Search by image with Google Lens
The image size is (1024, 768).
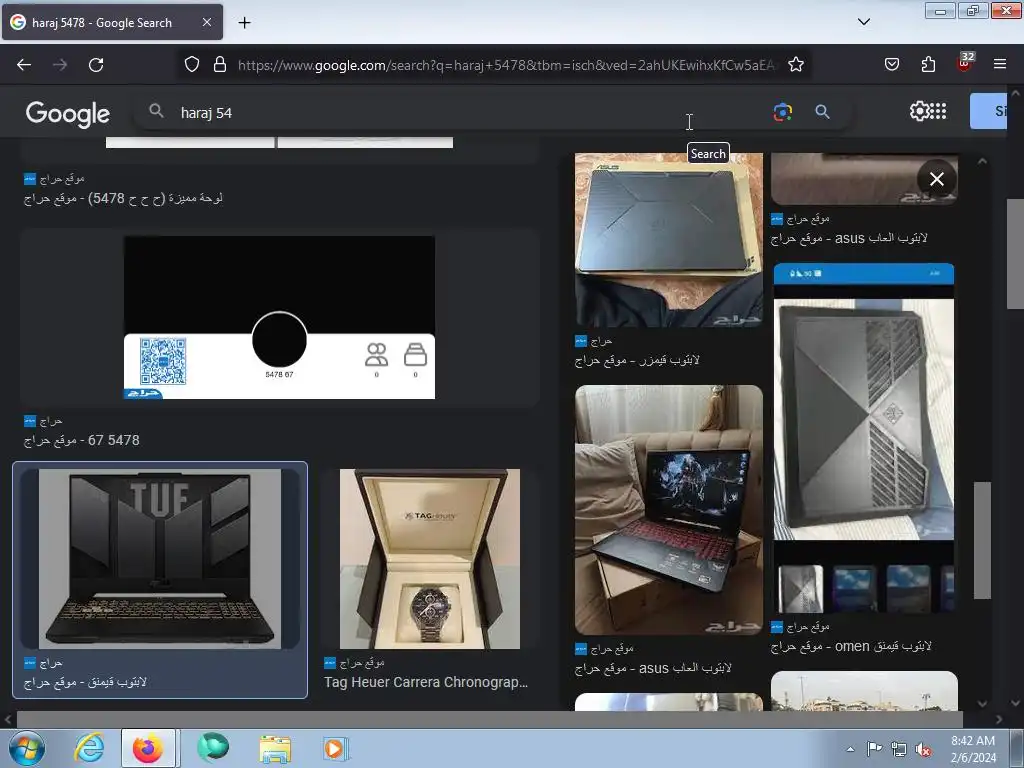[x=783, y=112]
